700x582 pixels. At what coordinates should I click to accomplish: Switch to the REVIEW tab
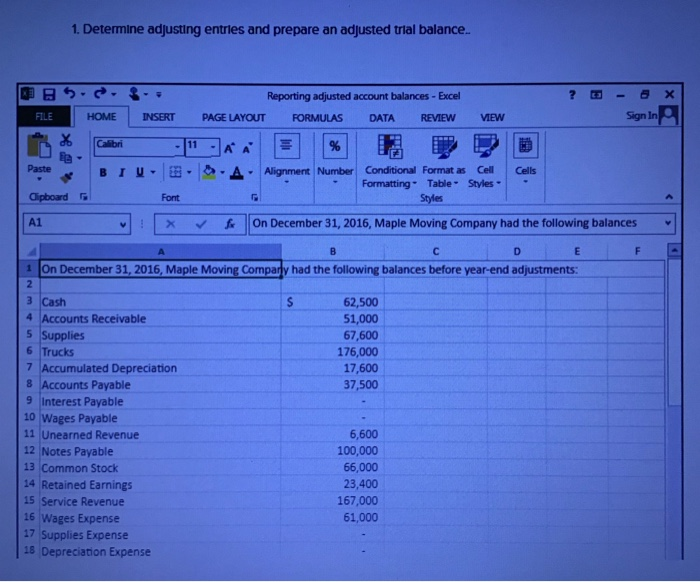pyautogui.click(x=438, y=118)
